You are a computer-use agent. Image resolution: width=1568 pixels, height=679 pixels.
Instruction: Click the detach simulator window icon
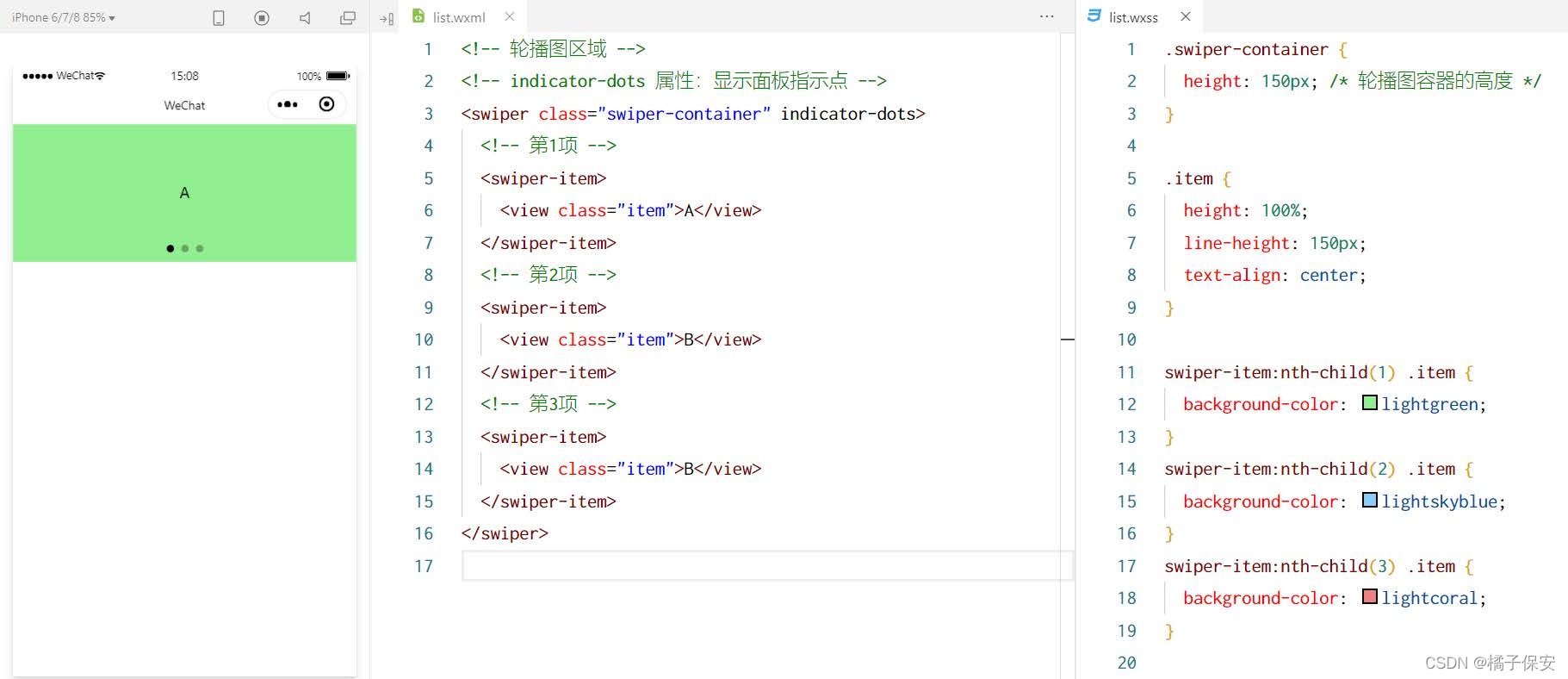click(x=348, y=17)
